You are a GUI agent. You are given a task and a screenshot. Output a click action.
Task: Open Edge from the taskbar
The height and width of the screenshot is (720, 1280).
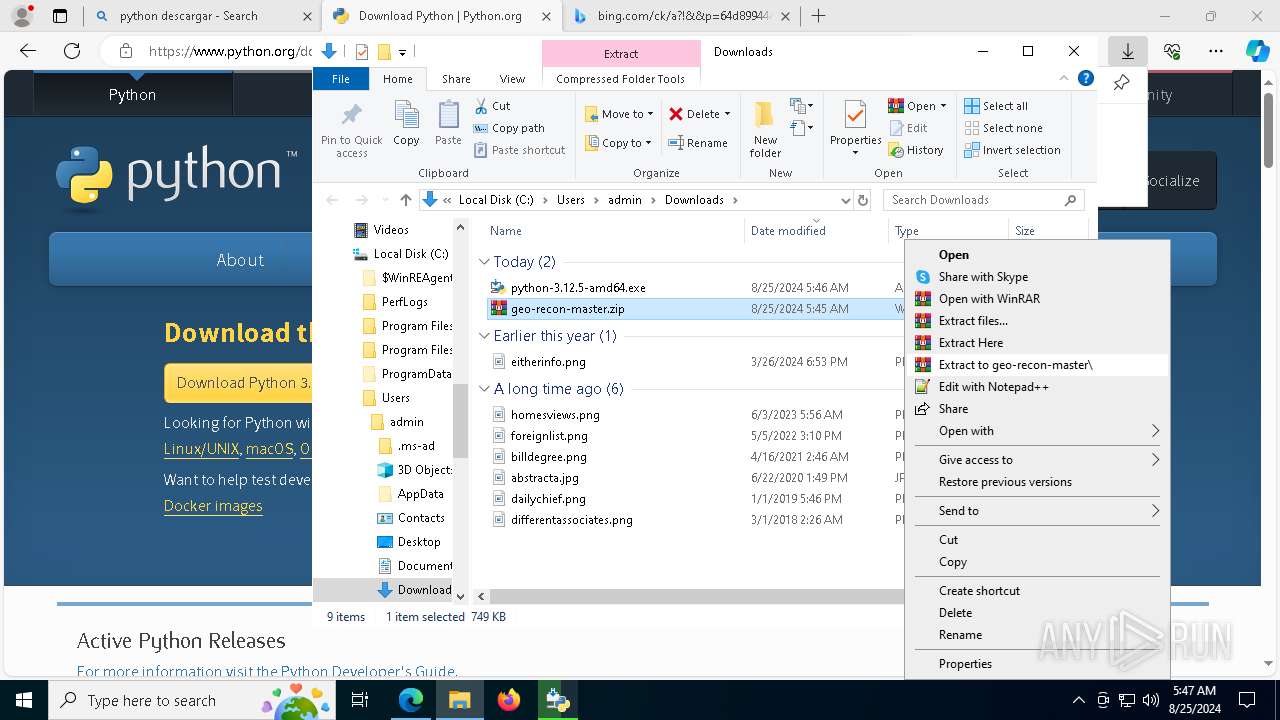pos(411,700)
